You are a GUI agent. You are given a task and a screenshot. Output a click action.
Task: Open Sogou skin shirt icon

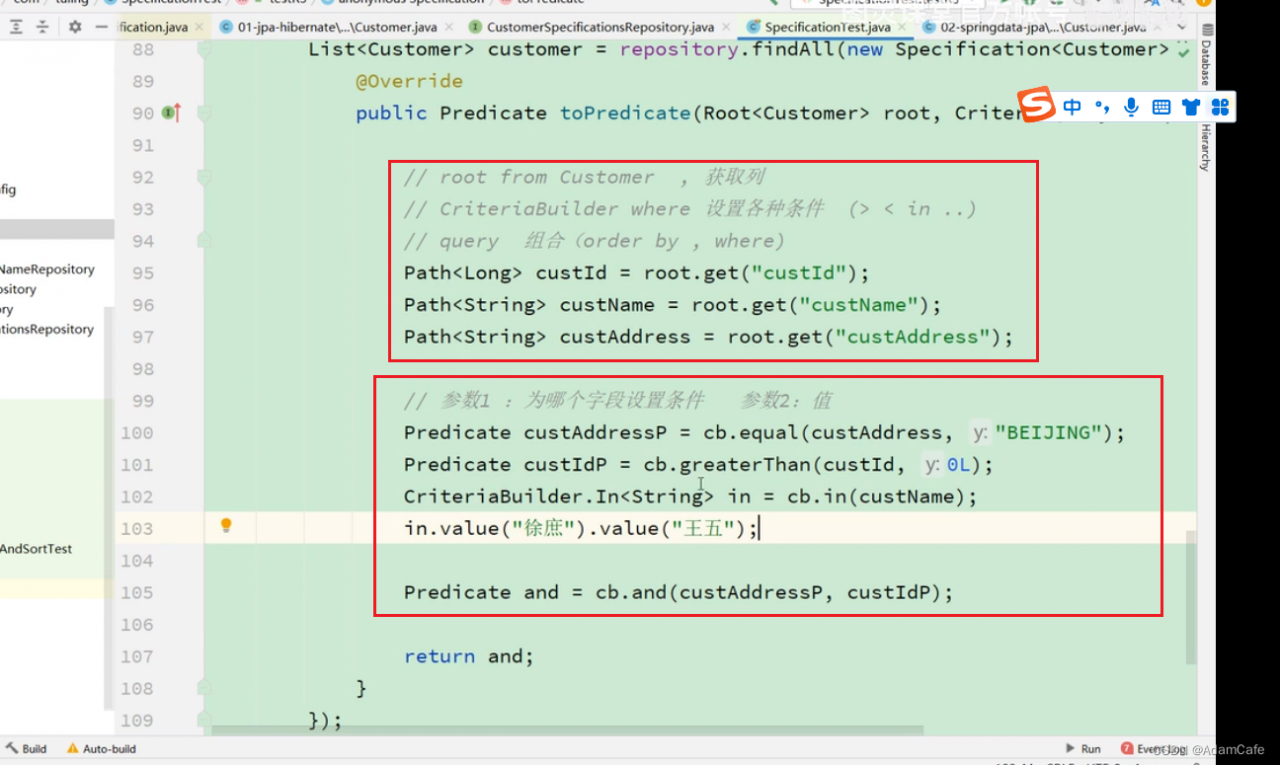(1190, 107)
